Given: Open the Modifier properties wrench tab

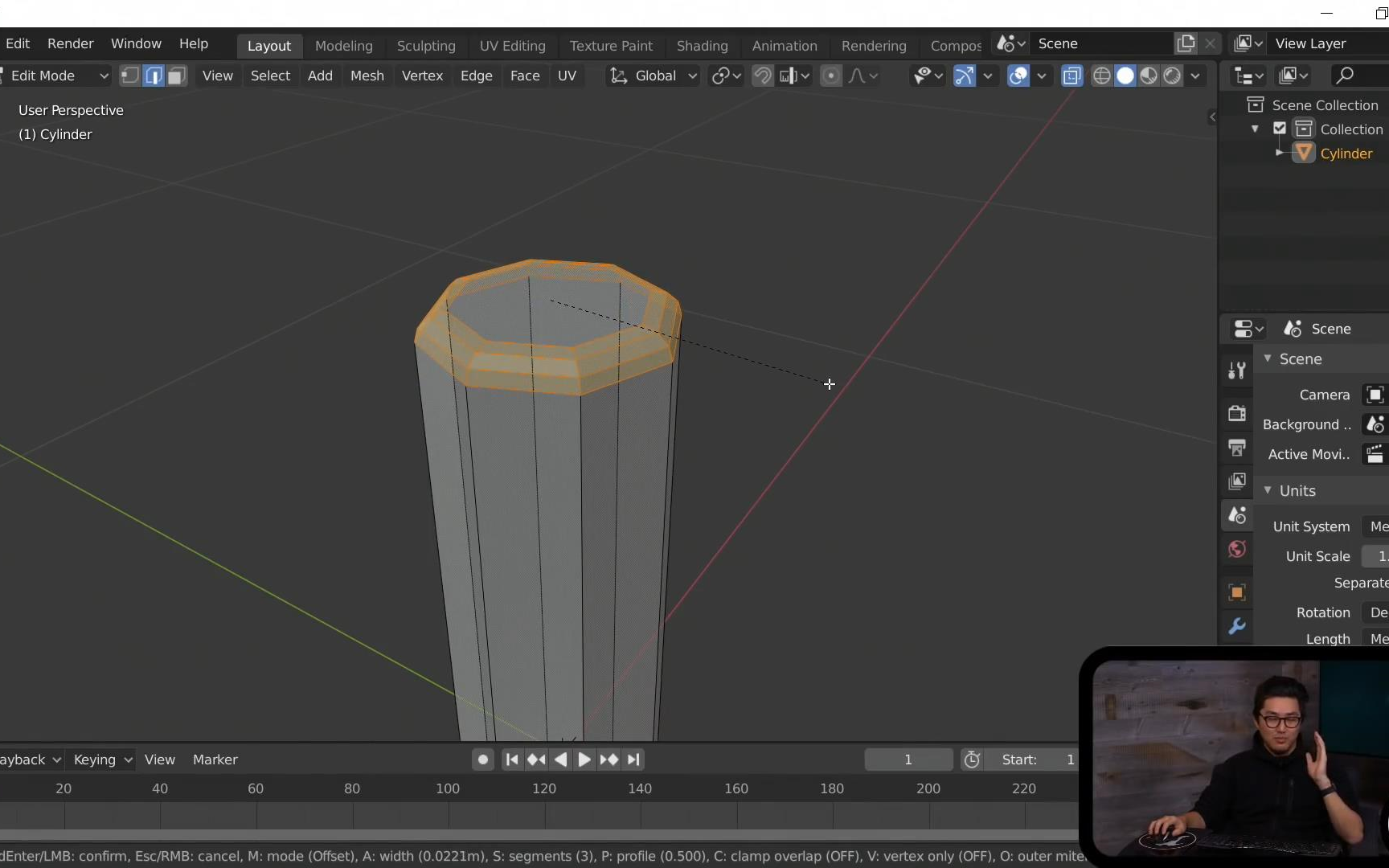Looking at the screenshot, I should pyautogui.click(x=1237, y=626).
